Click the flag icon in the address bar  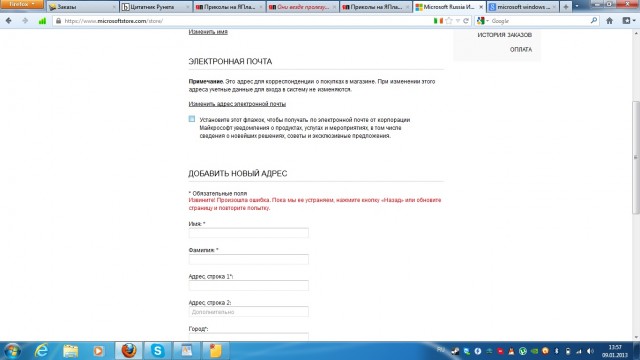point(438,21)
